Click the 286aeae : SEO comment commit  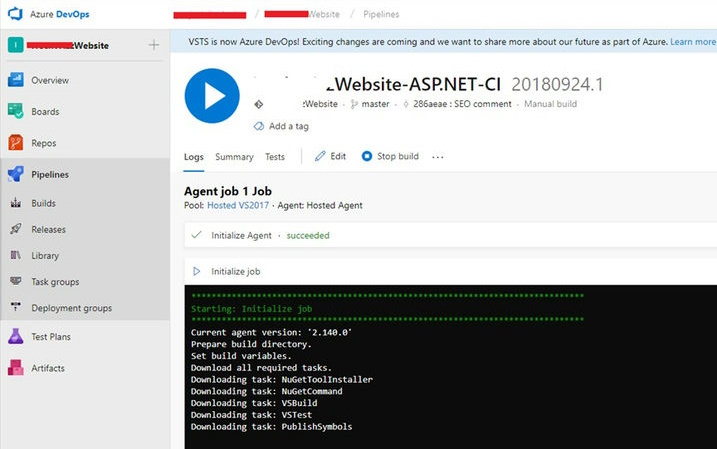coord(462,104)
